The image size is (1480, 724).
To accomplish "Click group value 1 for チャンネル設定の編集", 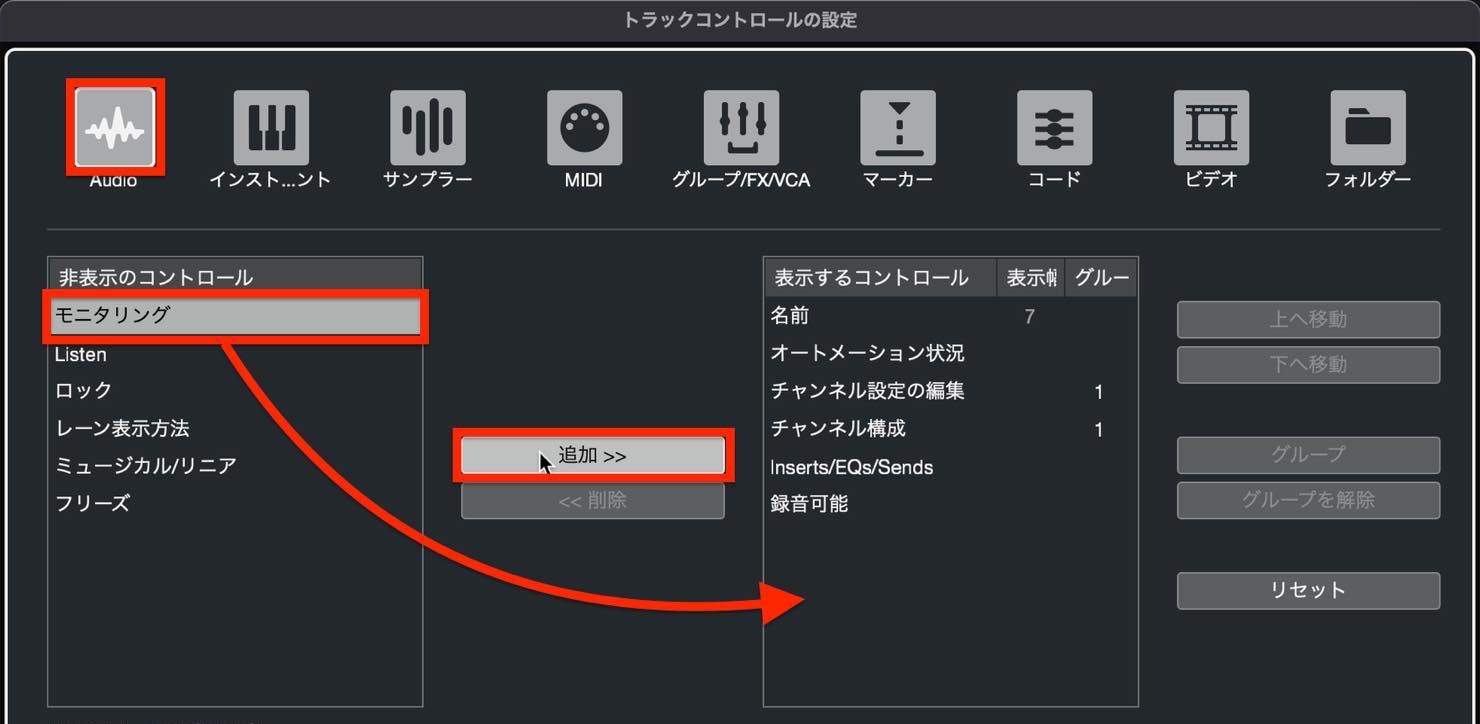I will (x=1099, y=392).
